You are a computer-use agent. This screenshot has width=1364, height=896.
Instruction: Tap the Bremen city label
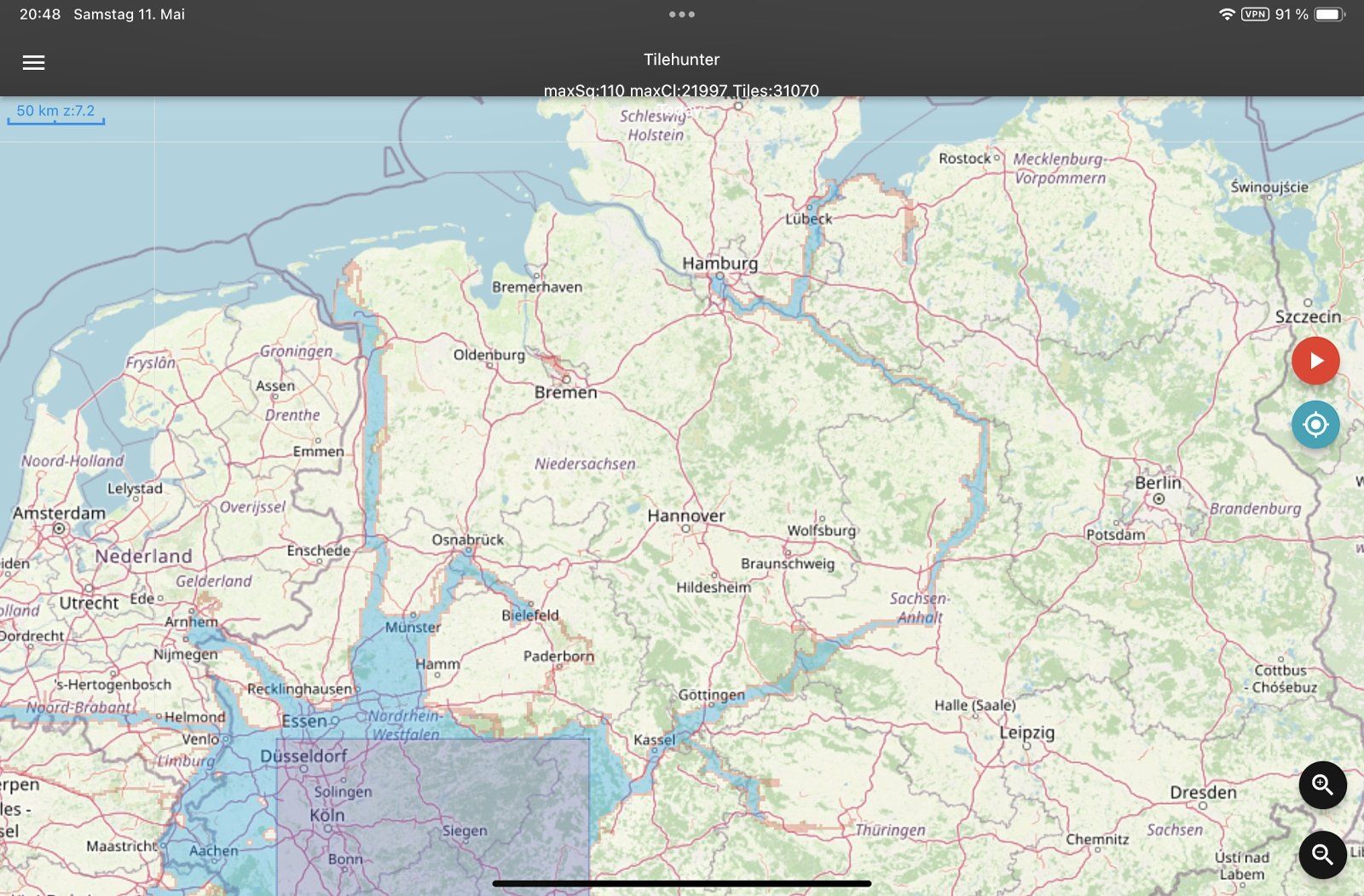point(566,392)
